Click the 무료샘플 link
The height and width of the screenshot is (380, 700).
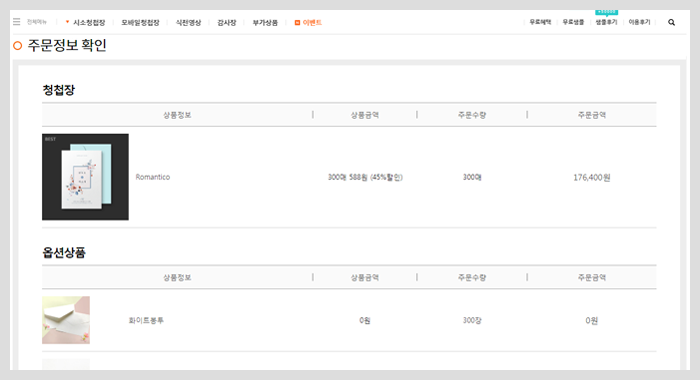click(573, 22)
